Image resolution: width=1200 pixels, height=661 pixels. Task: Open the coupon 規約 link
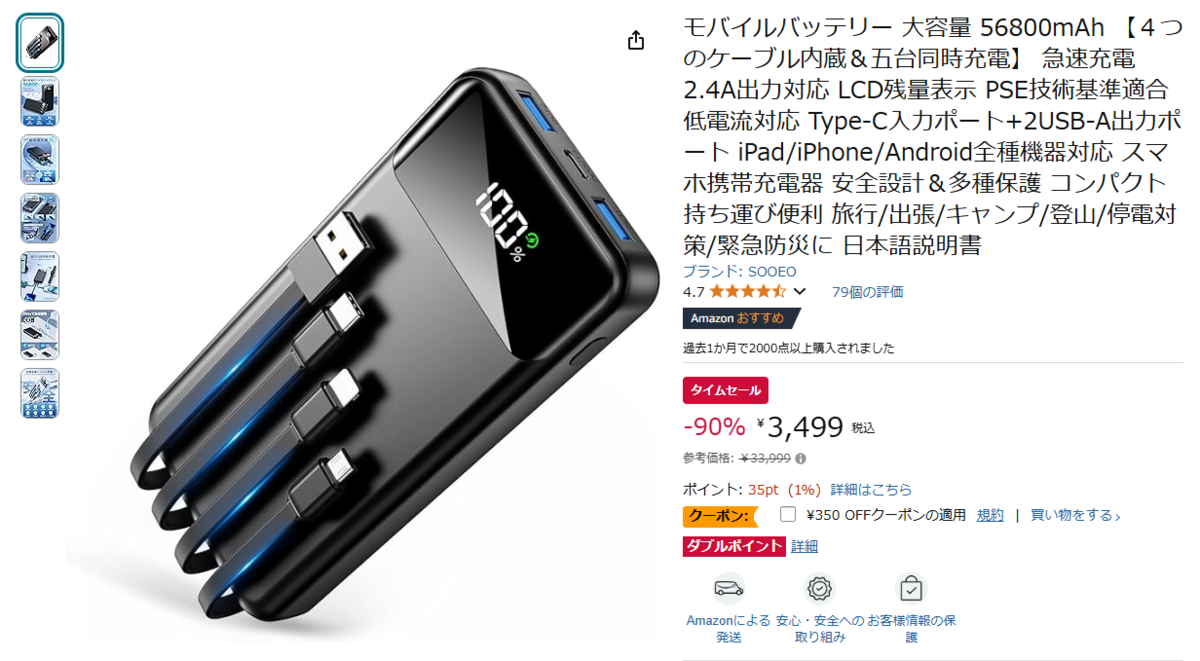[x=990, y=516]
